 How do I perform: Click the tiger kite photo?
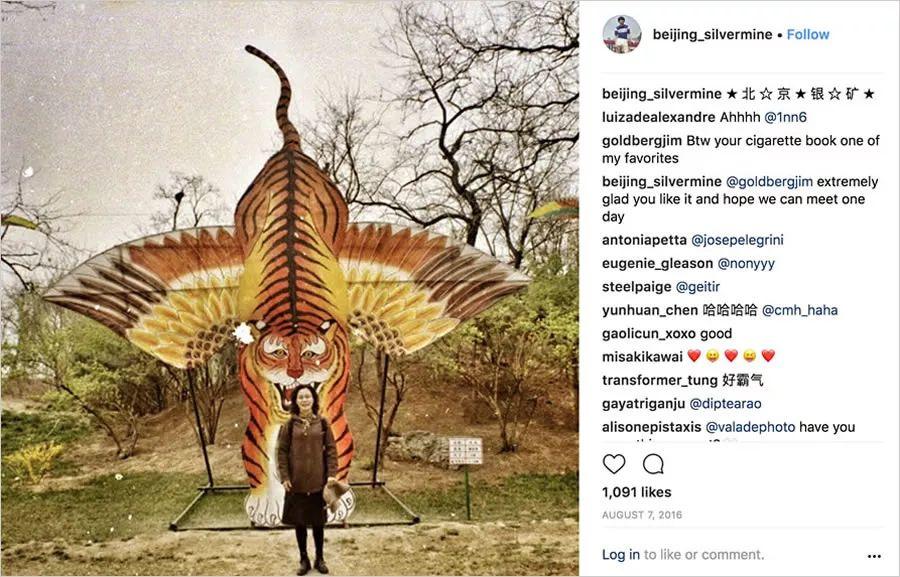pos(289,288)
